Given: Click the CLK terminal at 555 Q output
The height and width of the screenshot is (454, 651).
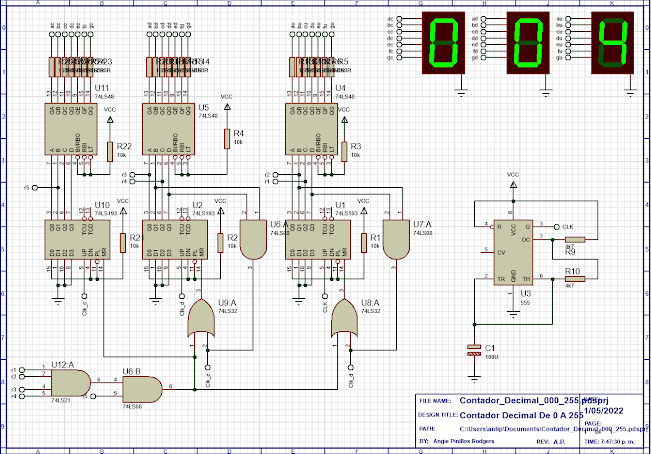Looking at the screenshot, I should pyautogui.click(x=558, y=227).
